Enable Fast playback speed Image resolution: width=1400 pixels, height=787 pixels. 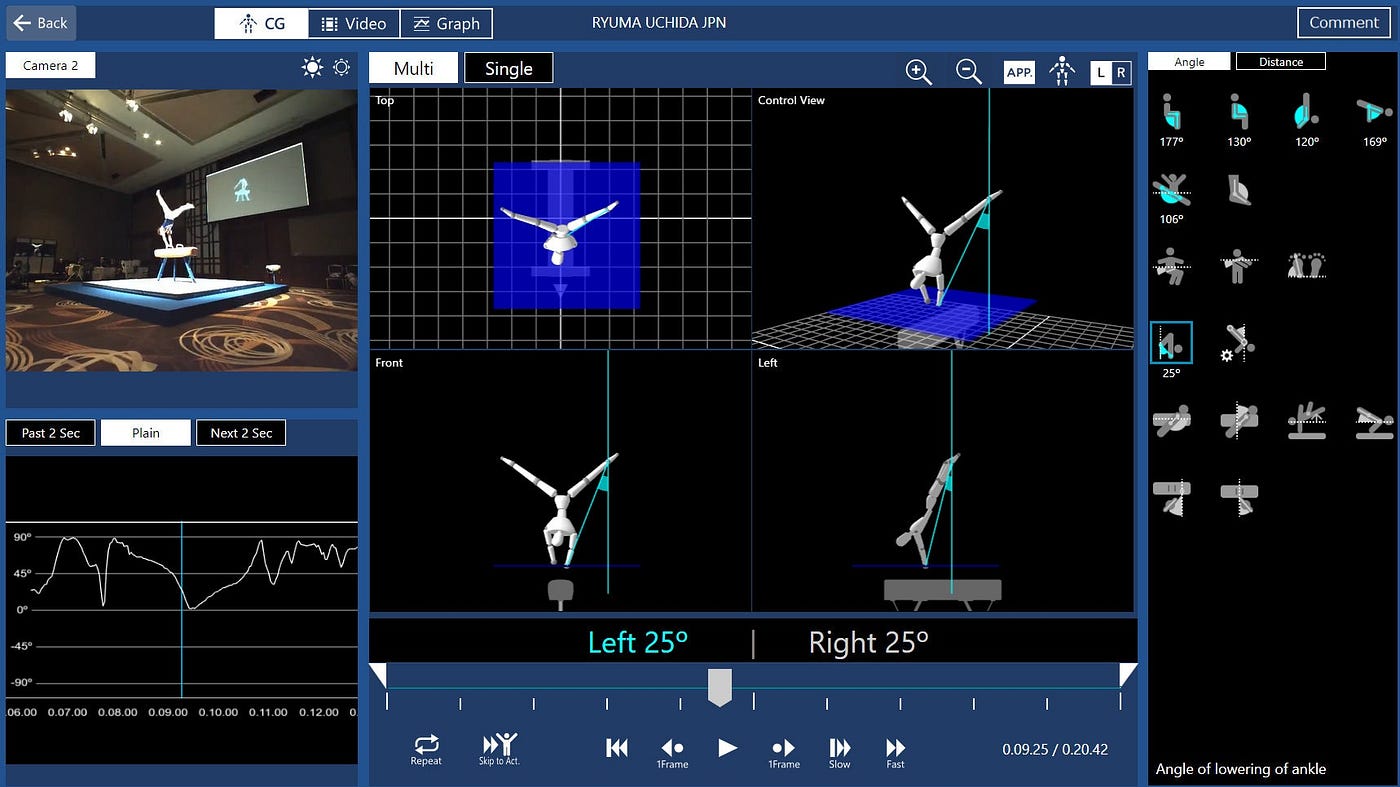click(x=895, y=752)
